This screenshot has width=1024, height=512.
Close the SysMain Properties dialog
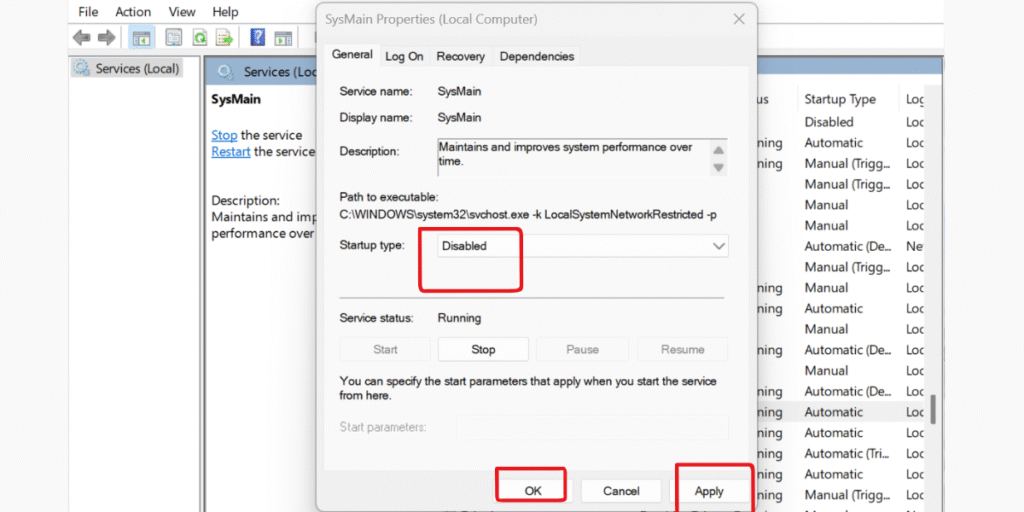[739, 20]
